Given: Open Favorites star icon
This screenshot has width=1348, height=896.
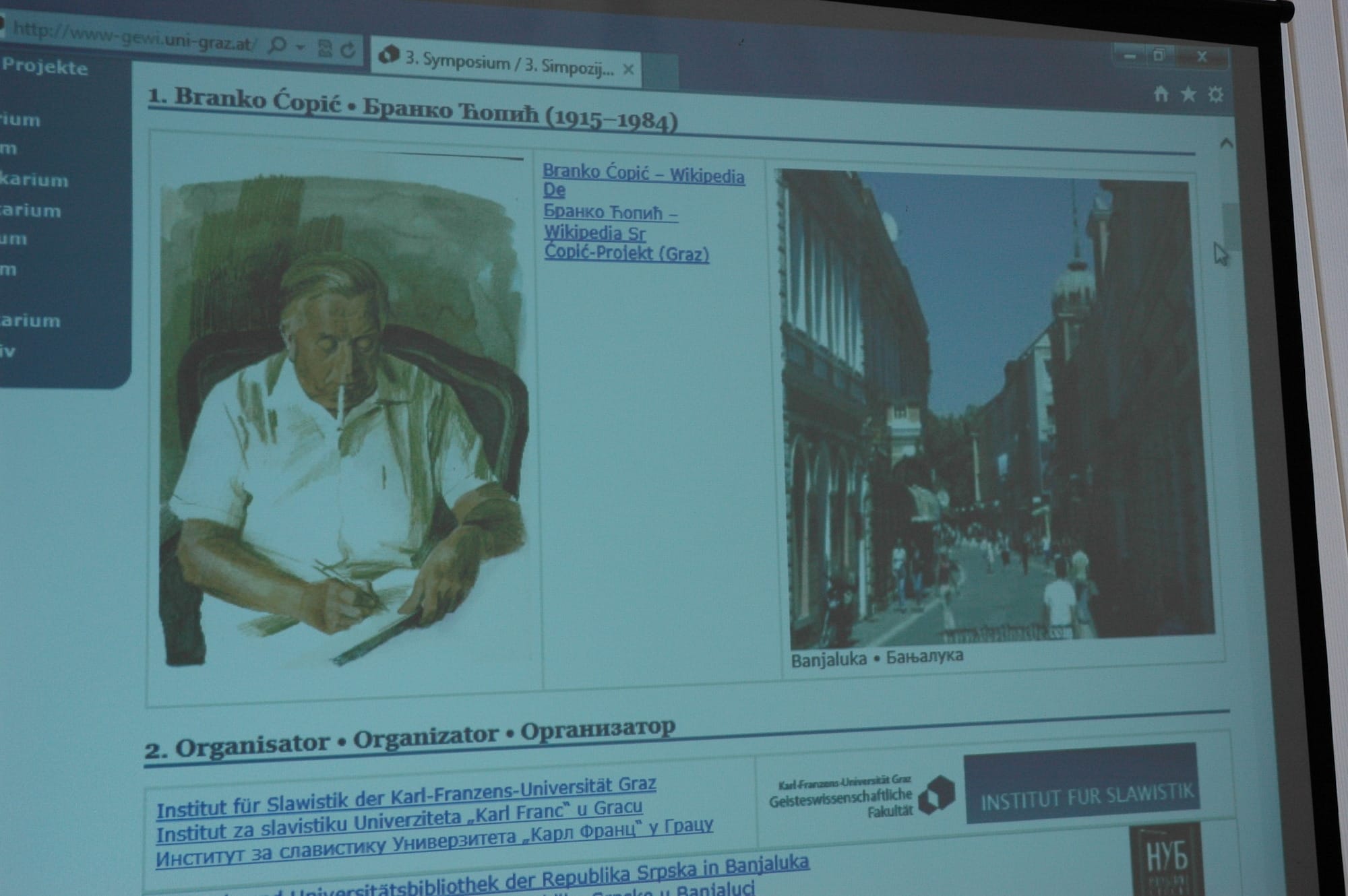Looking at the screenshot, I should [1188, 94].
